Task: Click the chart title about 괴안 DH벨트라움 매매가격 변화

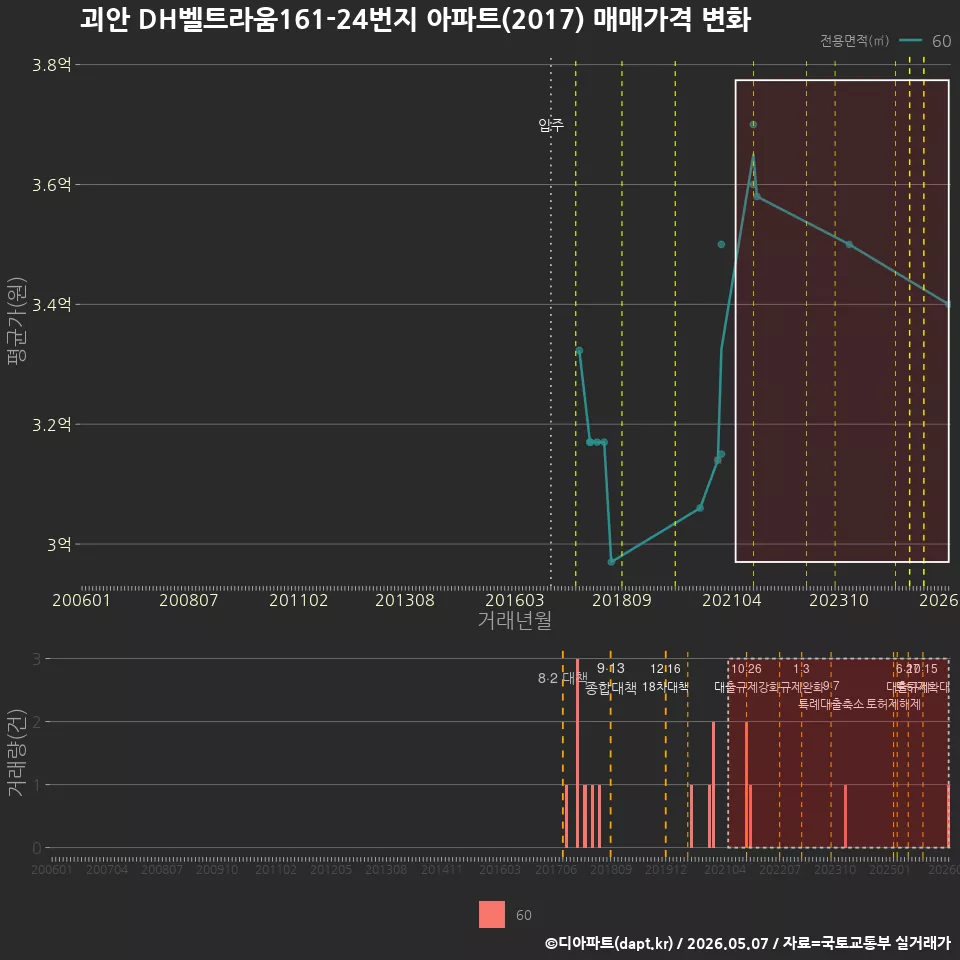Action: click(415, 20)
